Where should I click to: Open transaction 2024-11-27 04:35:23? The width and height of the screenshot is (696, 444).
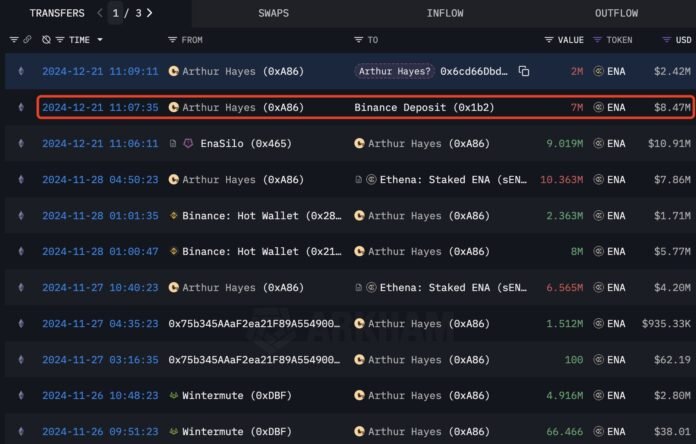[x=100, y=324]
